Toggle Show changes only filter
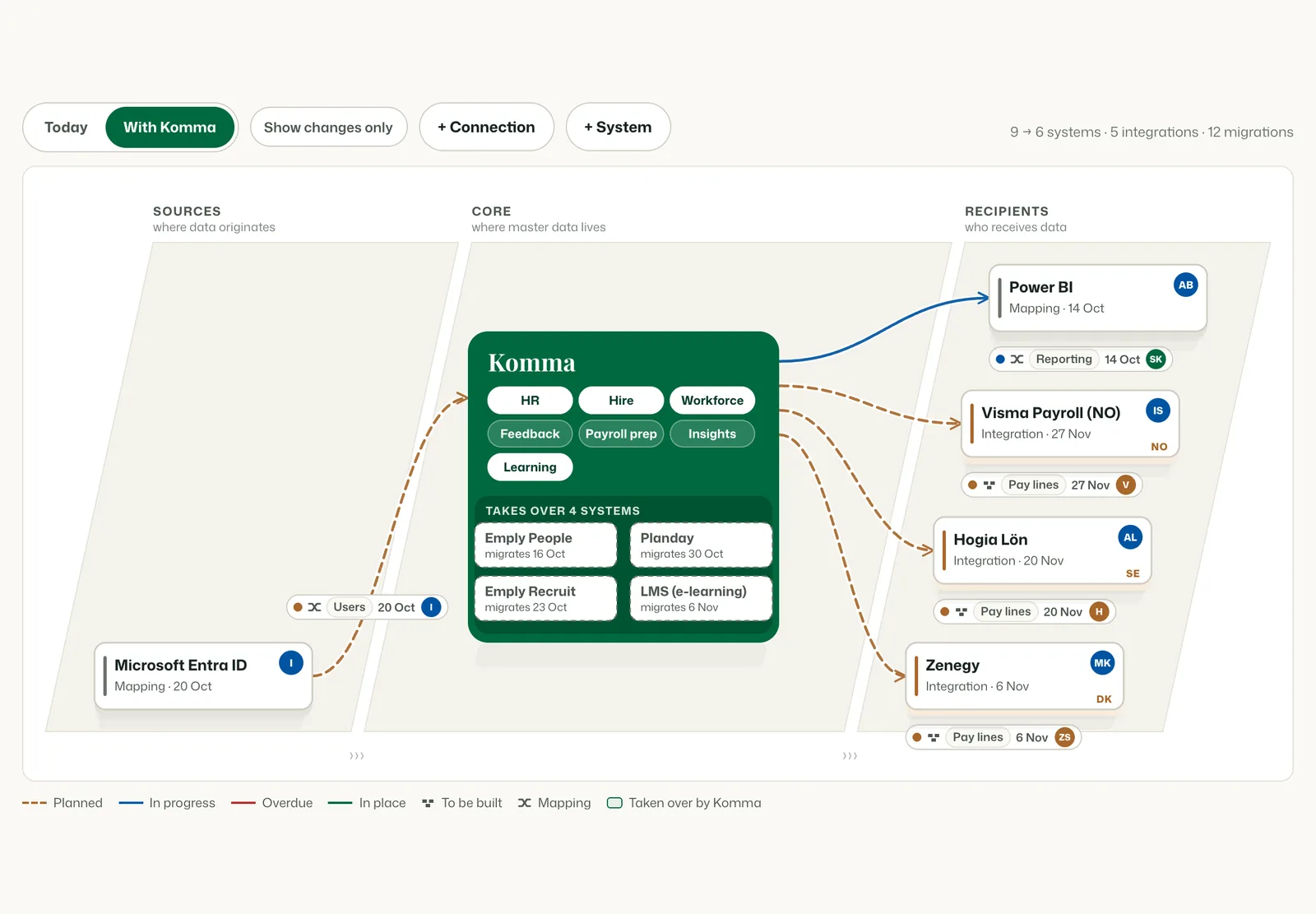This screenshot has width=1316, height=914. [328, 128]
